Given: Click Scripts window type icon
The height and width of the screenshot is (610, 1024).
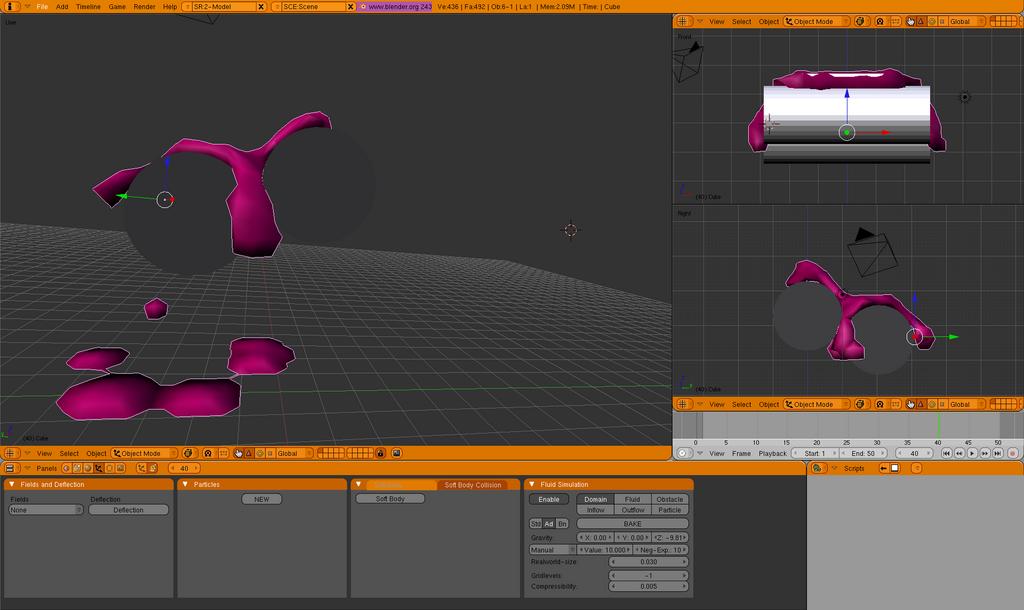Looking at the screenshot, I should click(x=817, y=468).
